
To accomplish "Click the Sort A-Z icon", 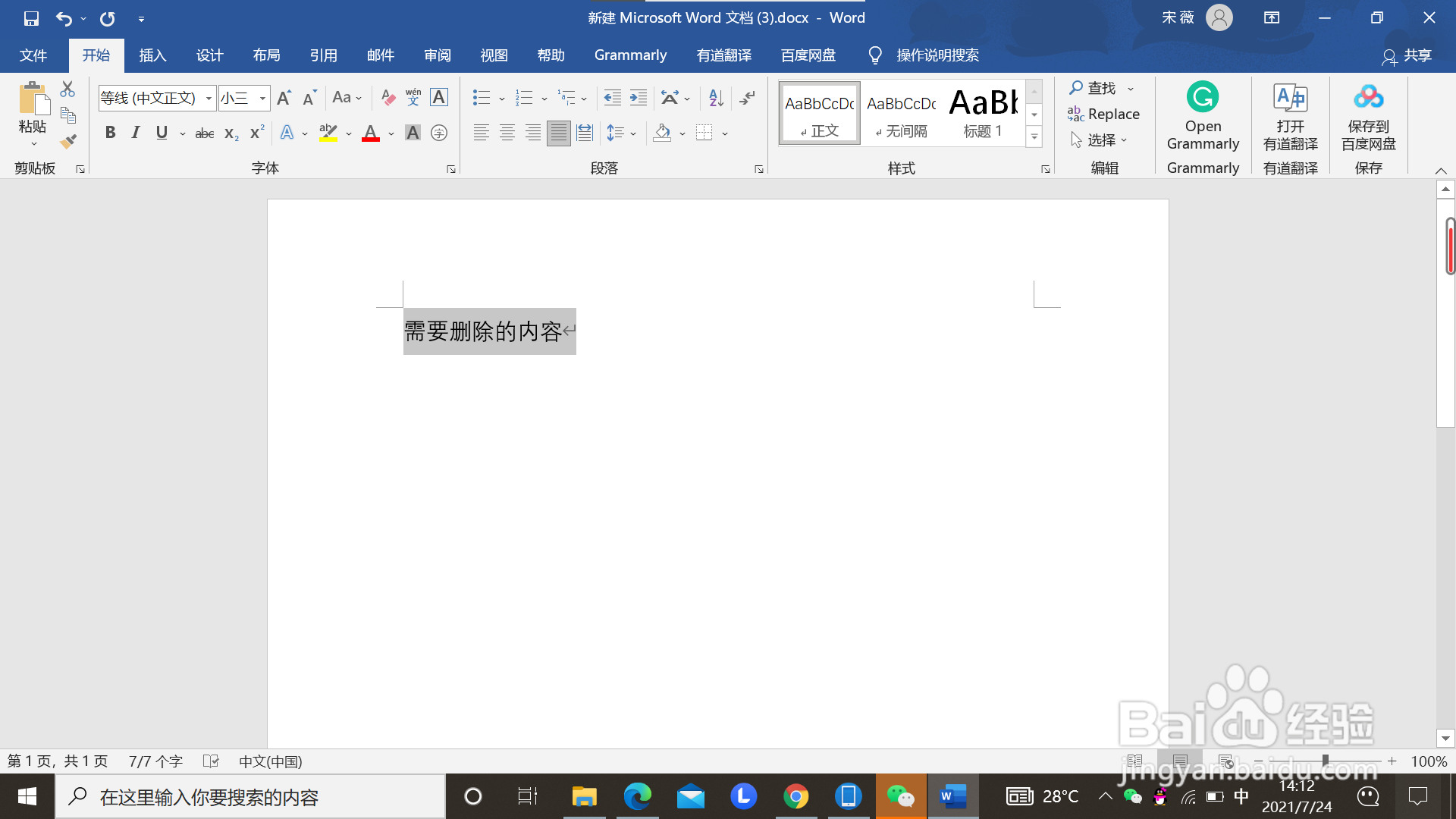I will coord(716,98).
